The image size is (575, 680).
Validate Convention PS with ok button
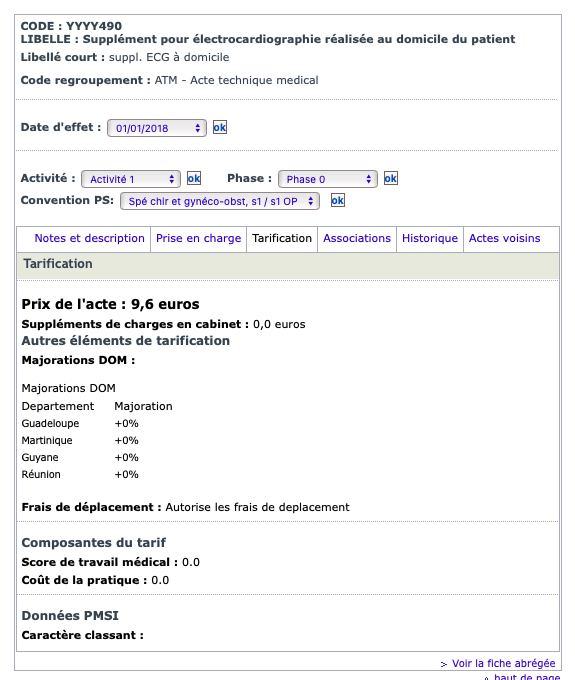[338, 200]
